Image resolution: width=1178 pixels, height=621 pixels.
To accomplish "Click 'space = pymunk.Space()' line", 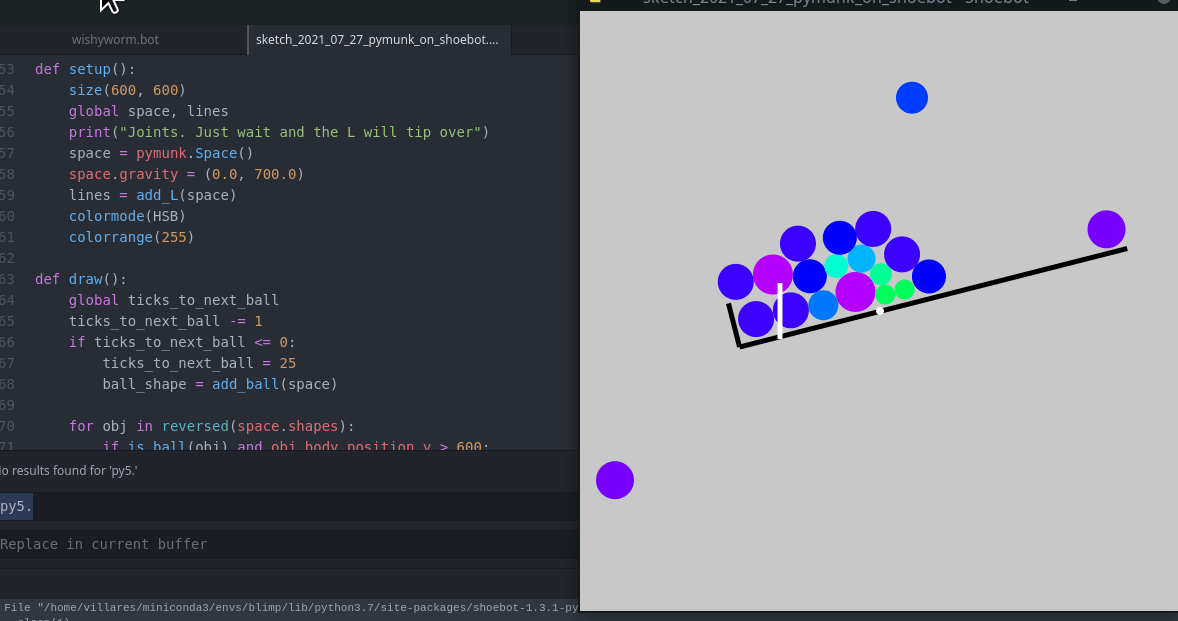I will [x=161, y=153].
